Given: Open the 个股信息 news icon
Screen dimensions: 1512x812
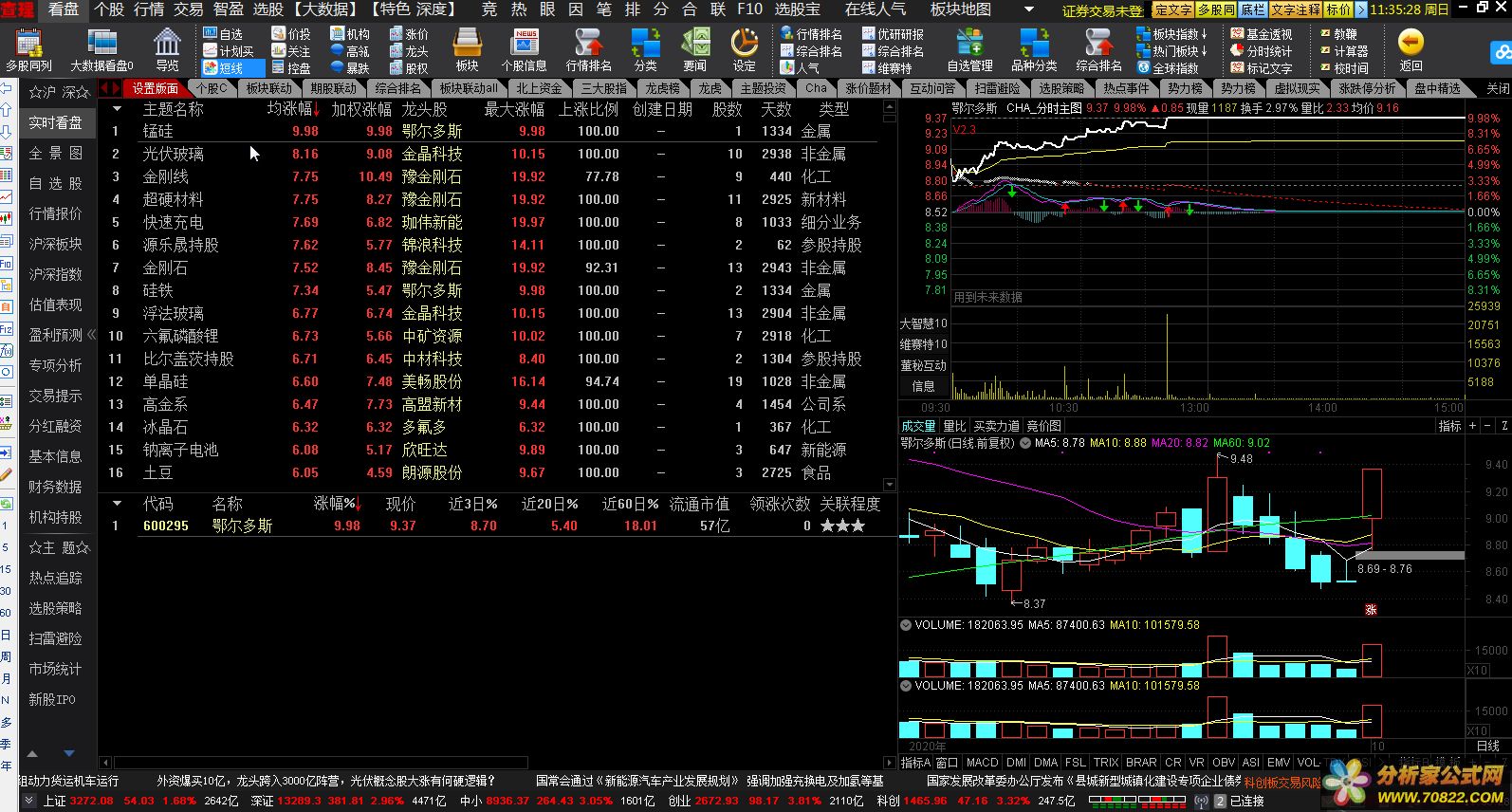Looking at the screenshot, I should [x=525, y=49].
